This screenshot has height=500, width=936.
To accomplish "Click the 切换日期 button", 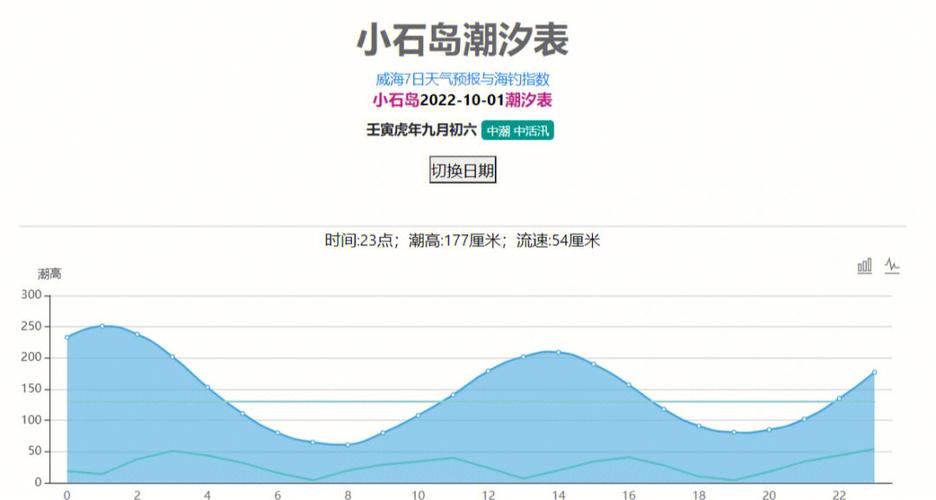I will click(463, 171).
